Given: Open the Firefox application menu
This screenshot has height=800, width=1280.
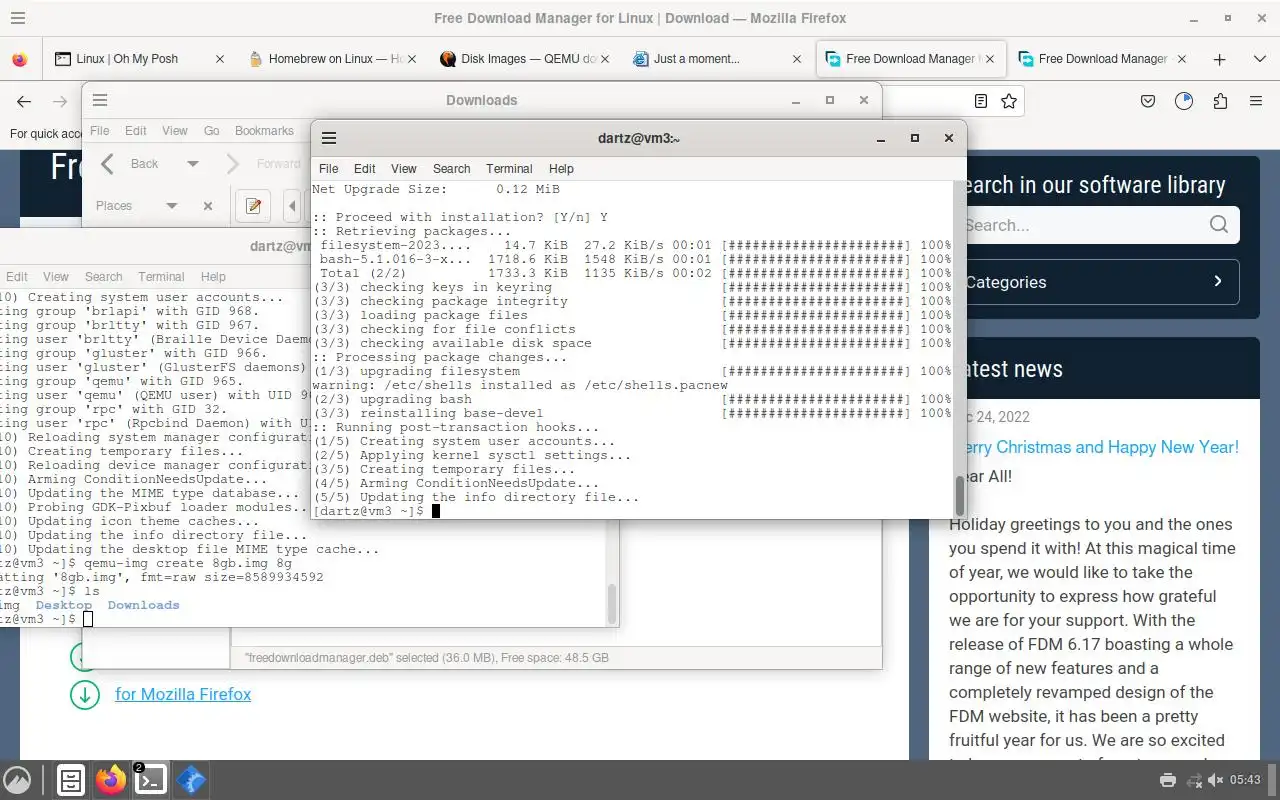Looking at the screenshot, I should pos(1256,101).
